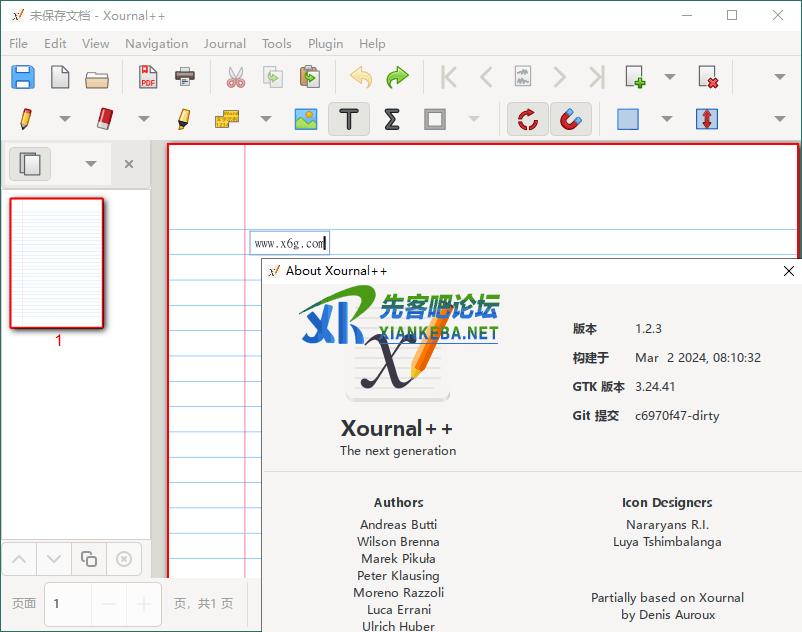The width and height of the screenshot is (802, 632).
Task: Click the Print document icon
Action: tap(185, 77)
